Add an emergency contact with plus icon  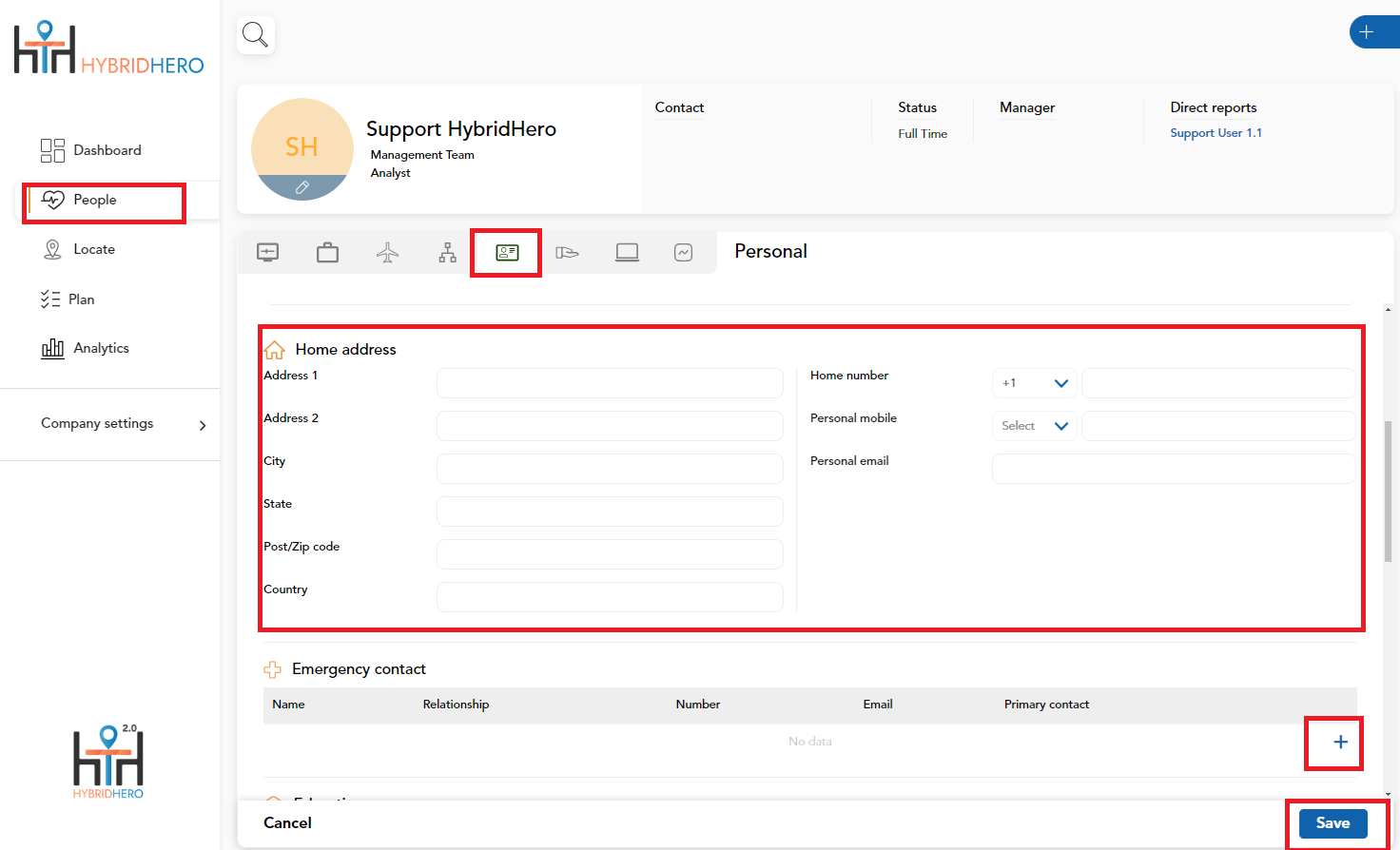point(1340,742)
